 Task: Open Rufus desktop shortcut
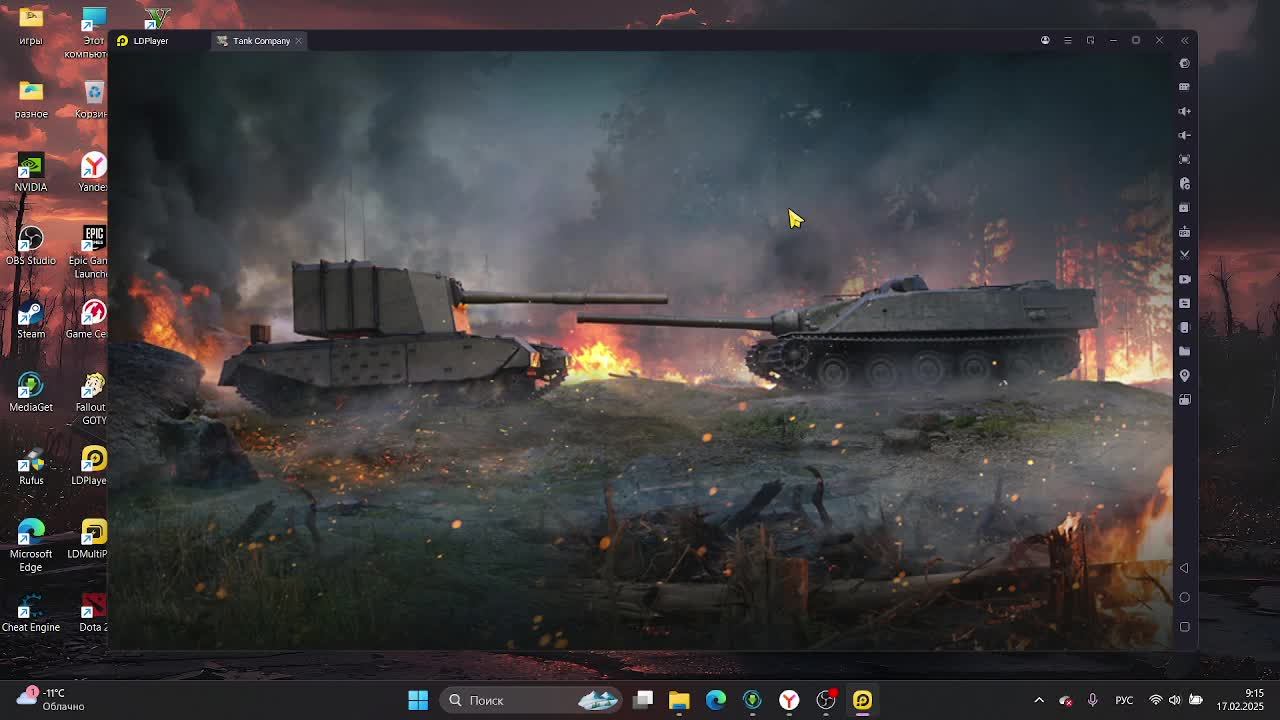tap(31, 466)
